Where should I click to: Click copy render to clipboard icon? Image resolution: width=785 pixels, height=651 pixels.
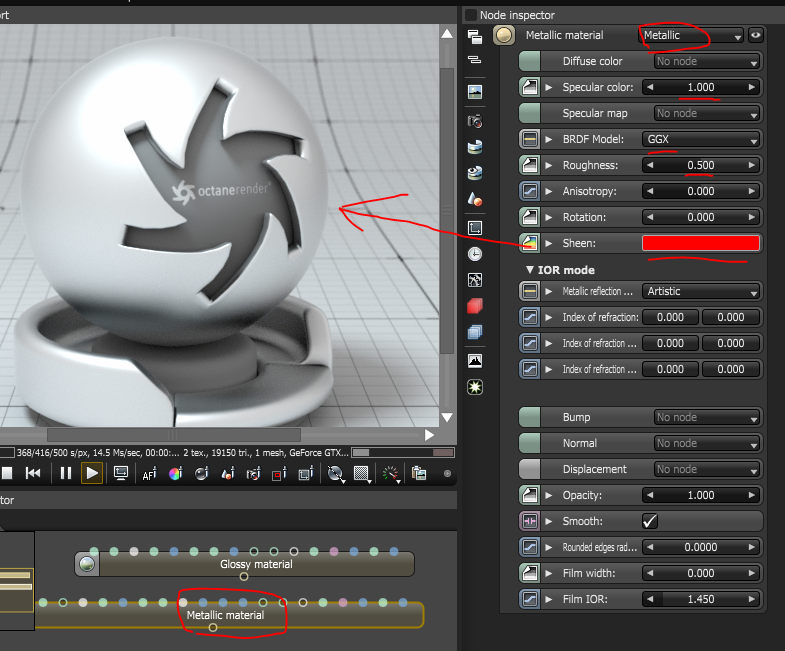(x=419, y=473)
